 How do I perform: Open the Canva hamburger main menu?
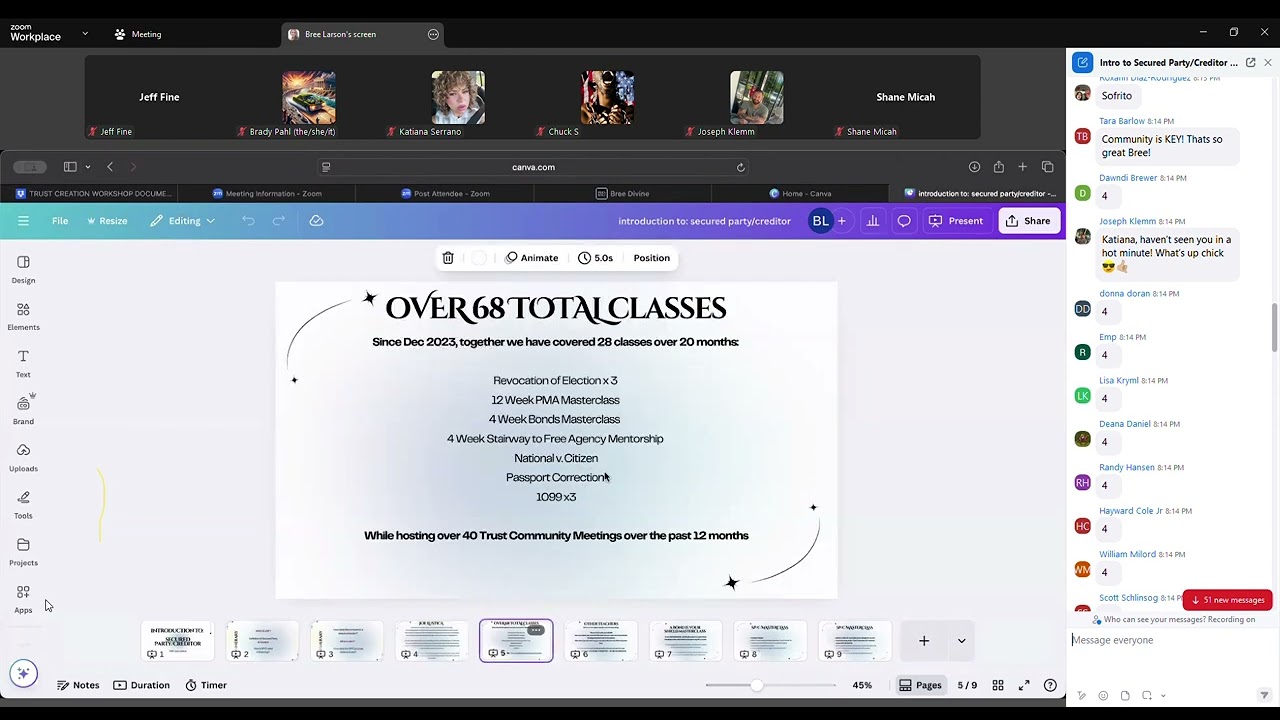(x=23, y=221)
